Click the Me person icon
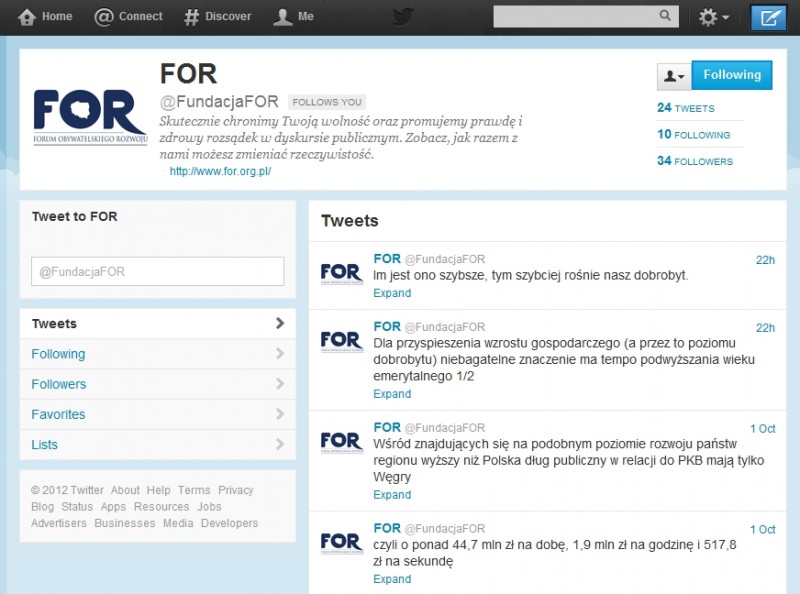The width and height of the screenshot is (800, 594). point(282,17)
